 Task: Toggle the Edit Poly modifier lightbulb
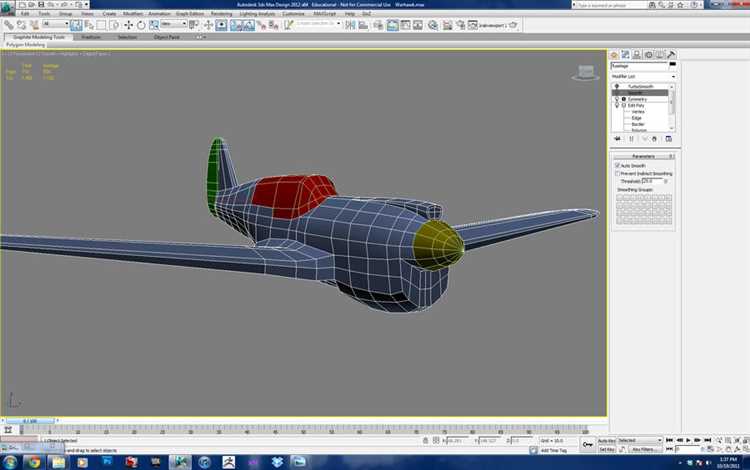point(617,105)
